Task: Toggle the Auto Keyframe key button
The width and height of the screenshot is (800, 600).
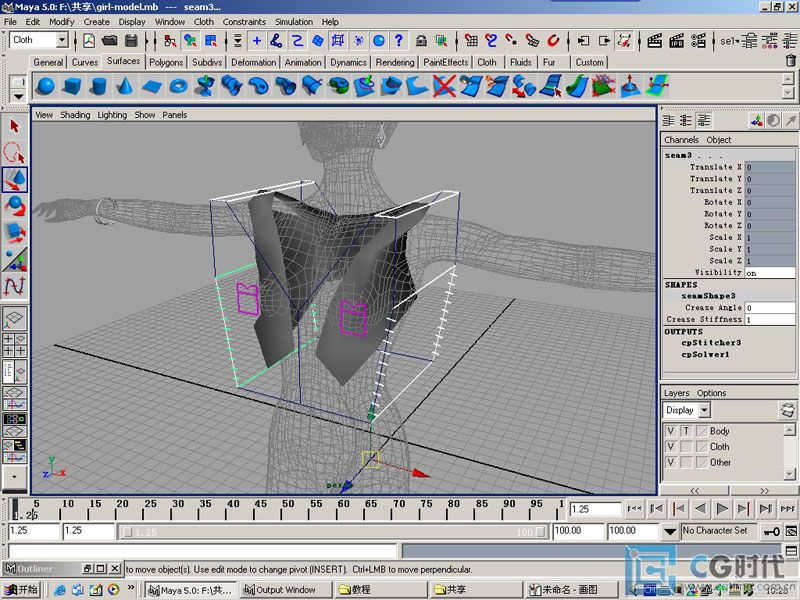Action: [x=771, y=531]
